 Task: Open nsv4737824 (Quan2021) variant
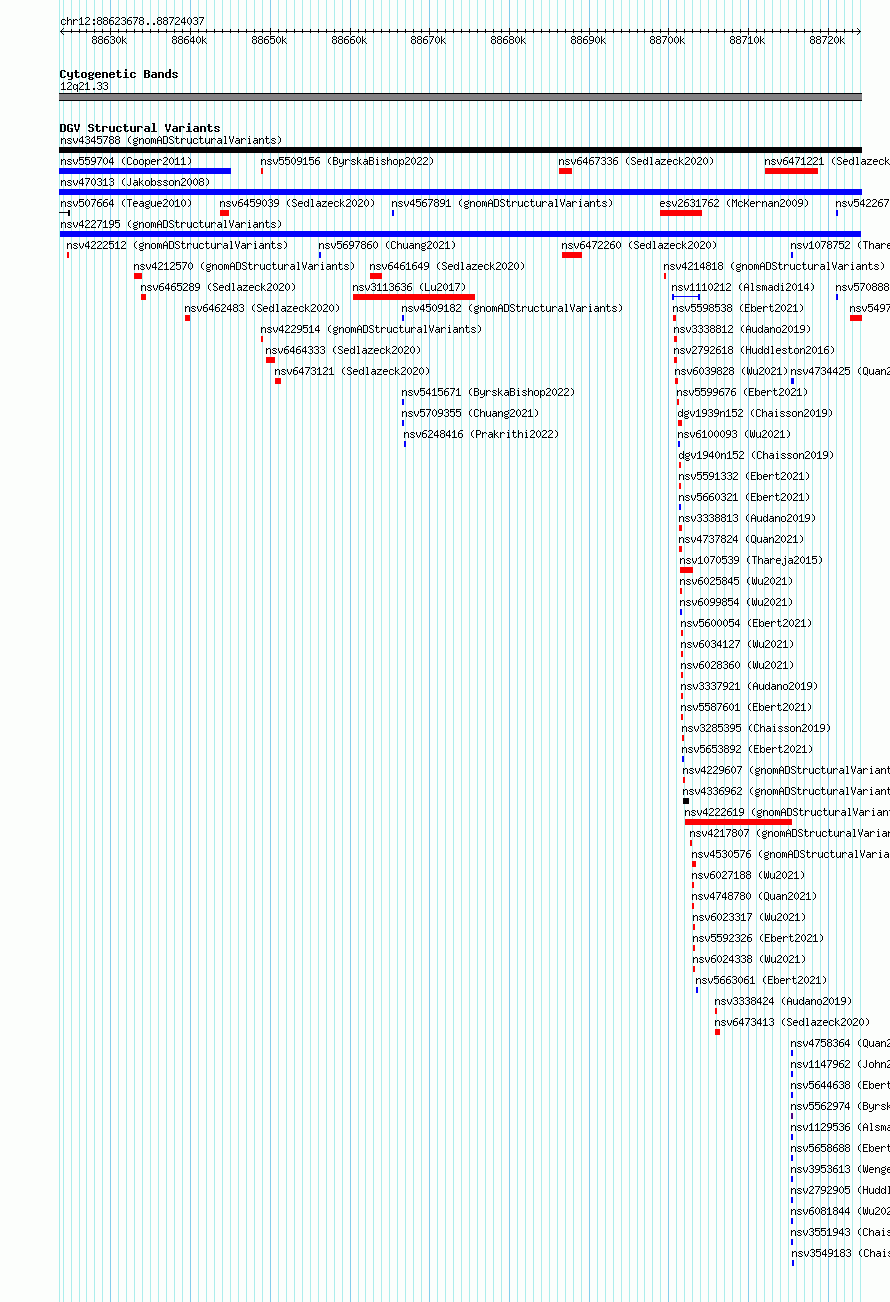tap(742, 539)
